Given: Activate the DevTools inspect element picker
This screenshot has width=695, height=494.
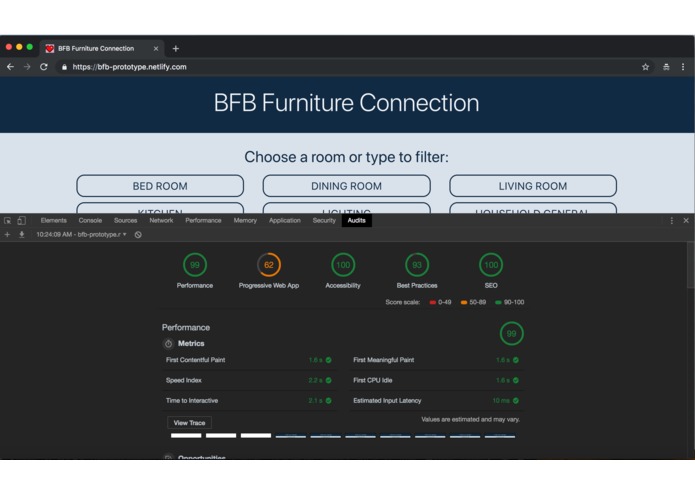Looking at the screenshot, I should (8, 220).
